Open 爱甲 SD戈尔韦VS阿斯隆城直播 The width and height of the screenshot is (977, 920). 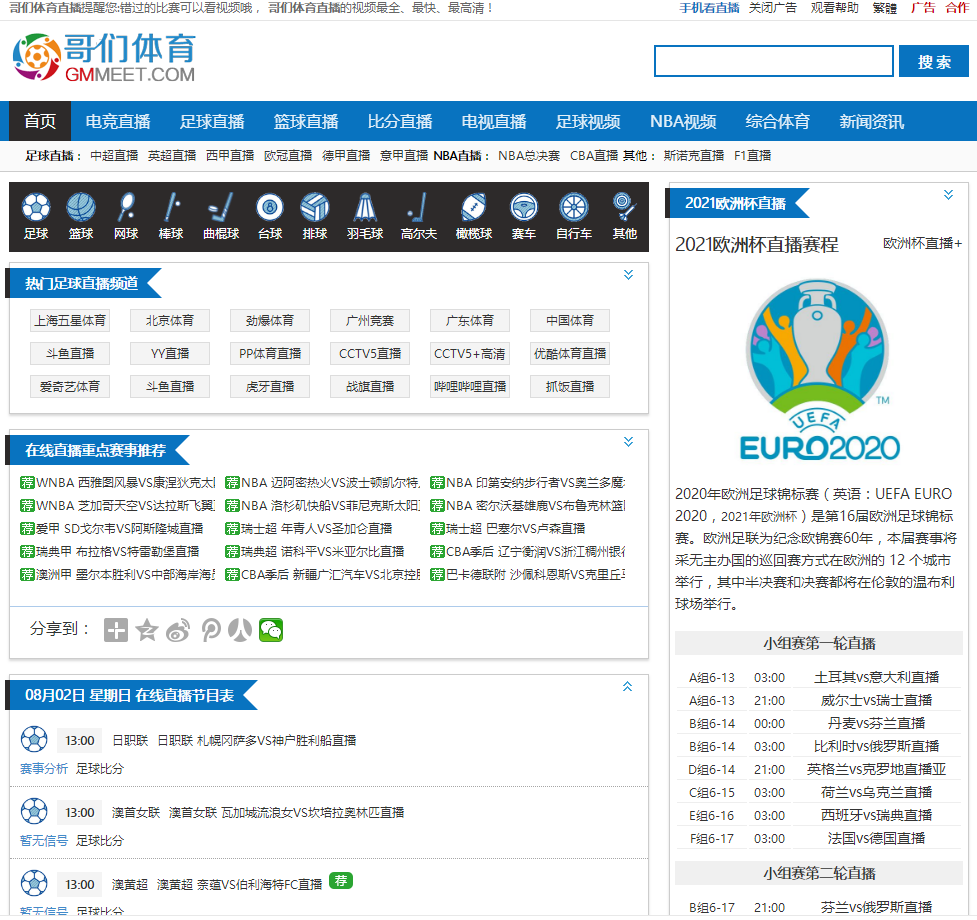click(x=120, y=529)
